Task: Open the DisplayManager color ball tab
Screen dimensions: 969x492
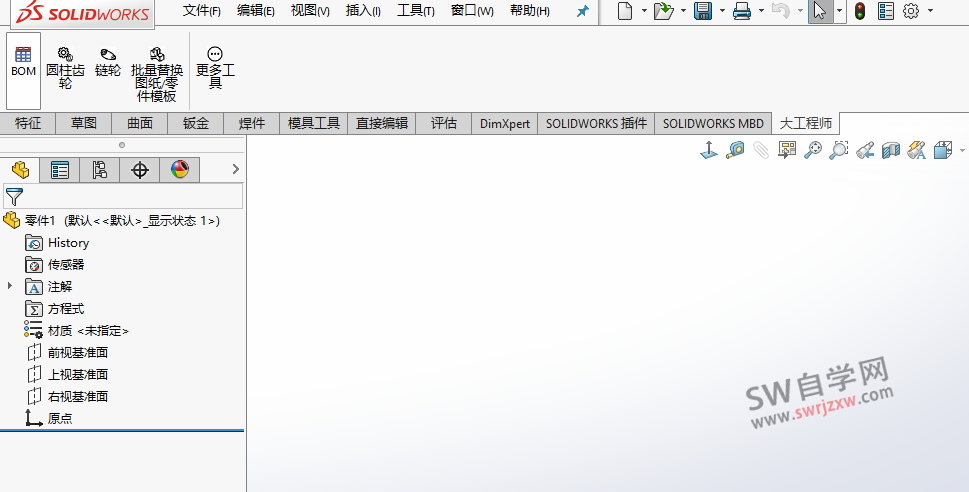Action: click(x=180, y=170)
